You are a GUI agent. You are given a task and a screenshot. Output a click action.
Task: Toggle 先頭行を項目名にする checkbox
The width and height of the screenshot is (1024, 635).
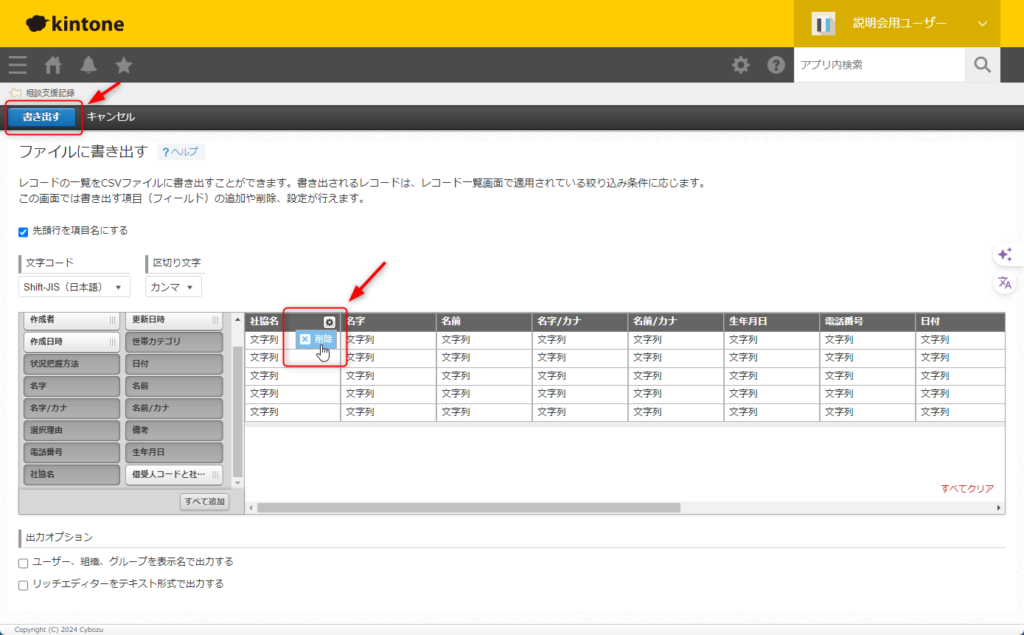point(24,231)
